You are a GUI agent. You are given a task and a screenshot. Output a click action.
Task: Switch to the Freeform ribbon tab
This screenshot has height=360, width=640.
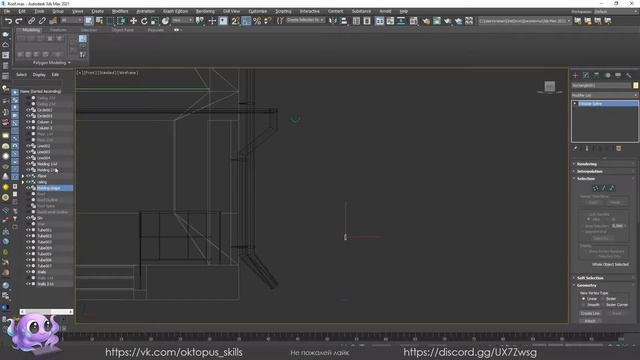click(x=58, y=30)
